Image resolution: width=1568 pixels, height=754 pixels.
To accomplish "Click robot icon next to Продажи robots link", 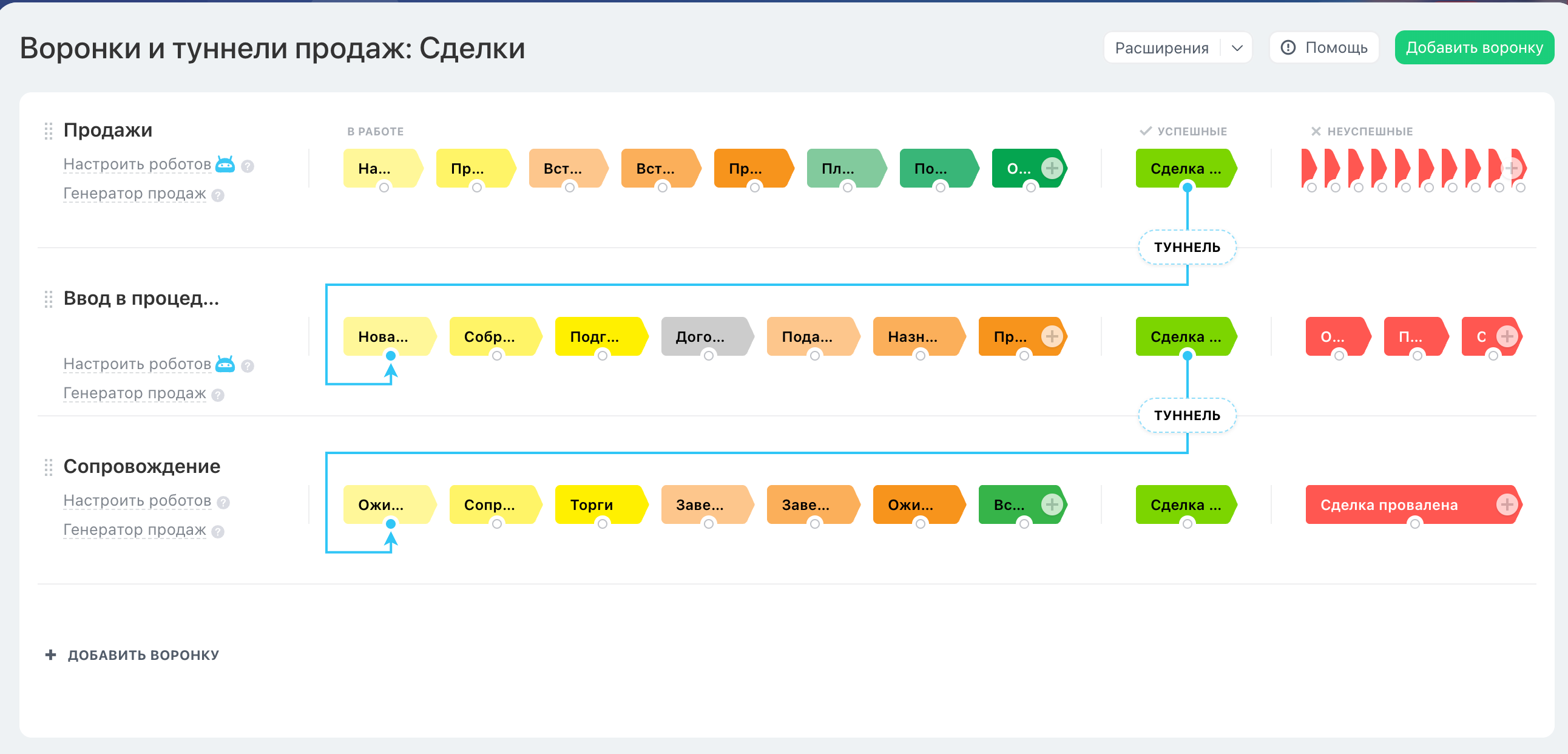I will (x=225, y=165).
